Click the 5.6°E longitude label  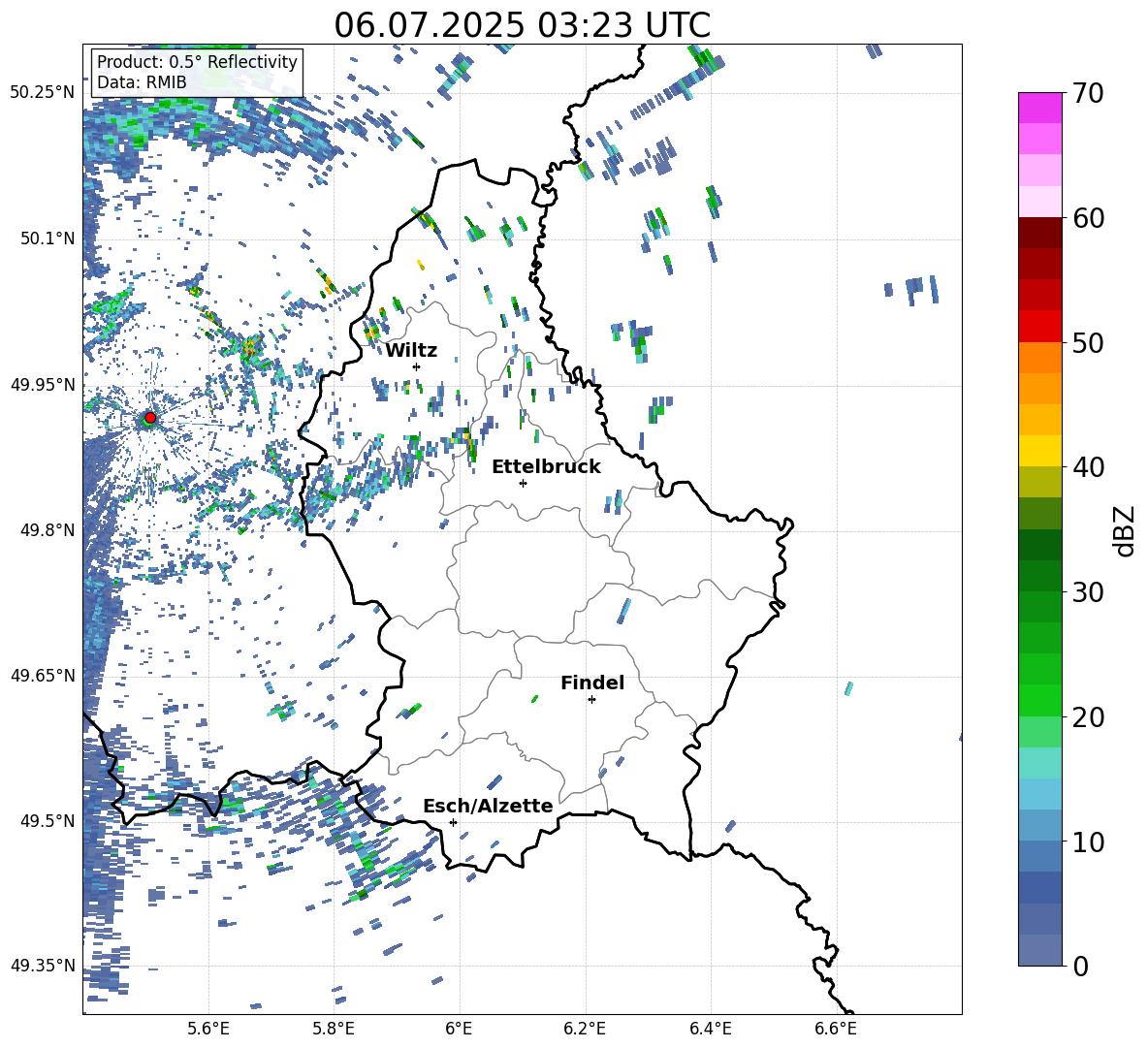tap(208, 1029)
